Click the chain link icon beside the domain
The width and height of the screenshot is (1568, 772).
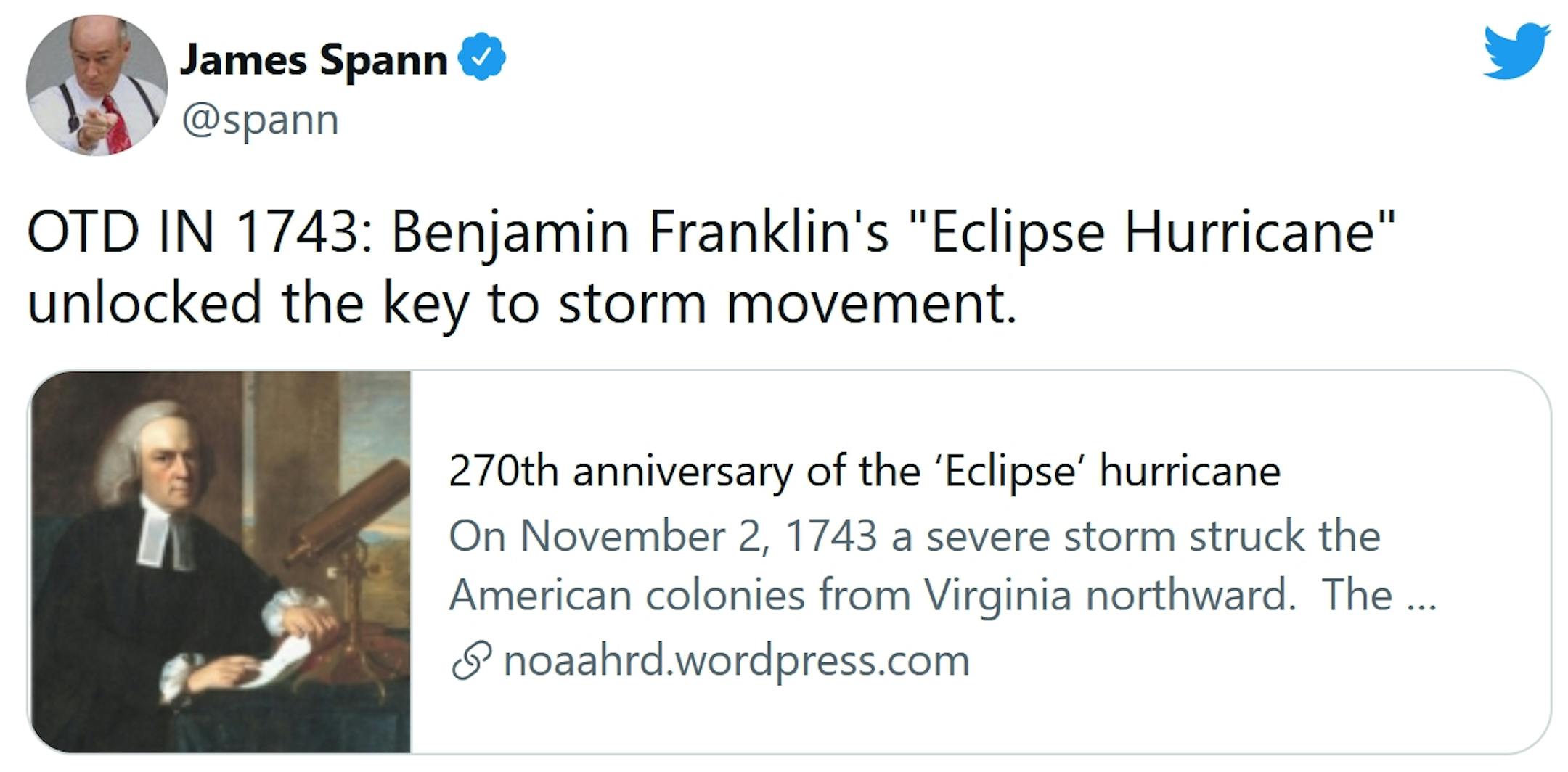[471, 661]
